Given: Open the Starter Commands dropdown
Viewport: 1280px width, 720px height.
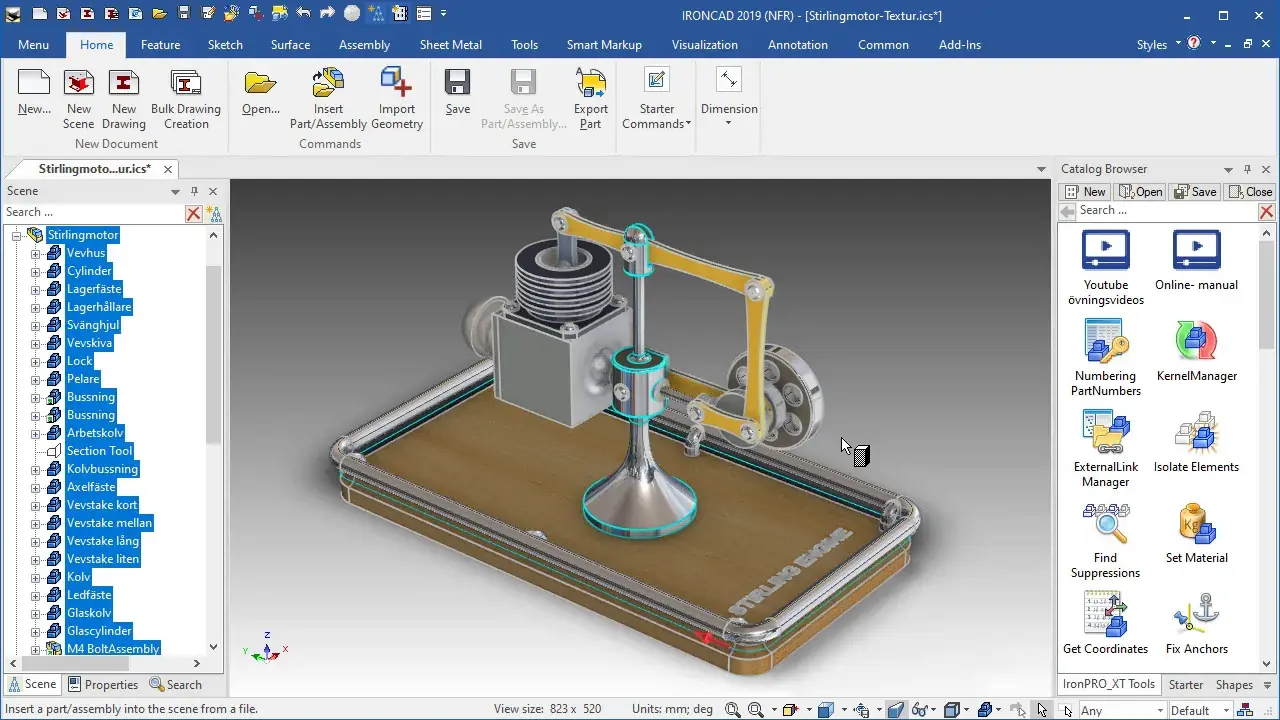Looking at the screenshot, I should (x=656, y=99).
